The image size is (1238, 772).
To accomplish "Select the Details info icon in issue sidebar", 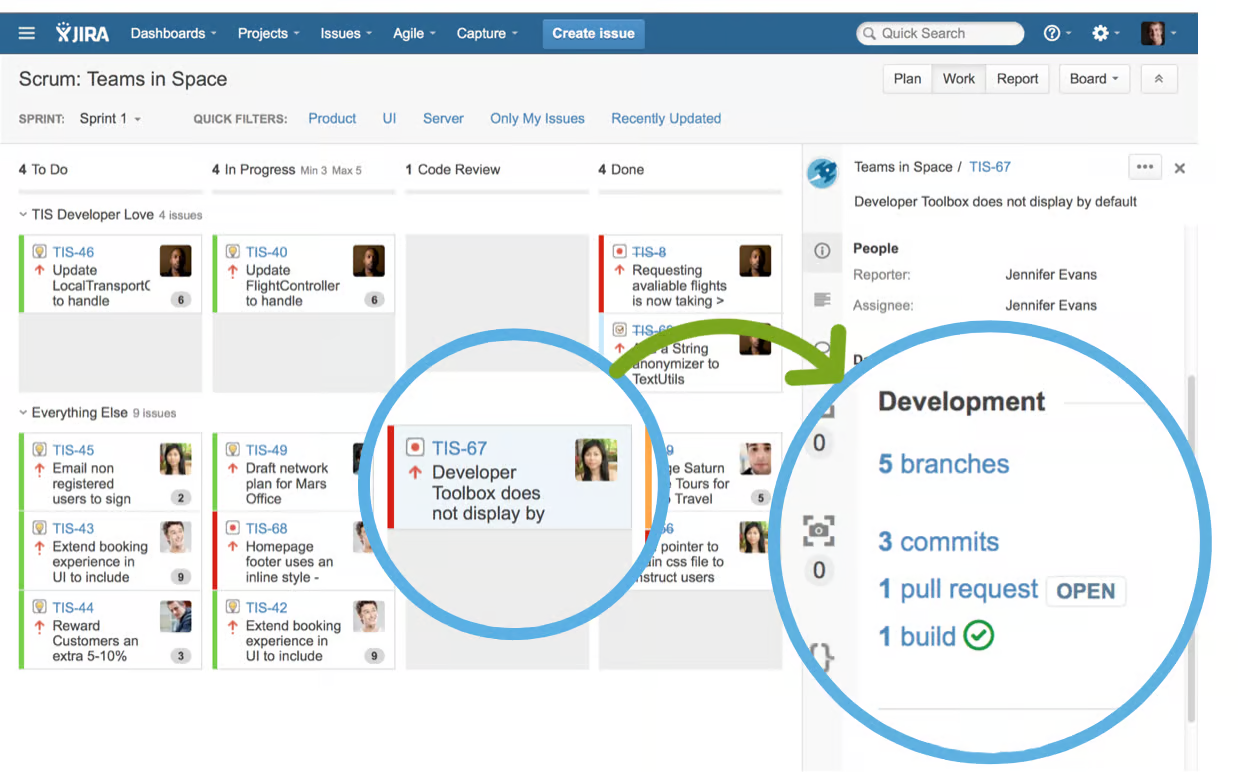I will 822,252.
